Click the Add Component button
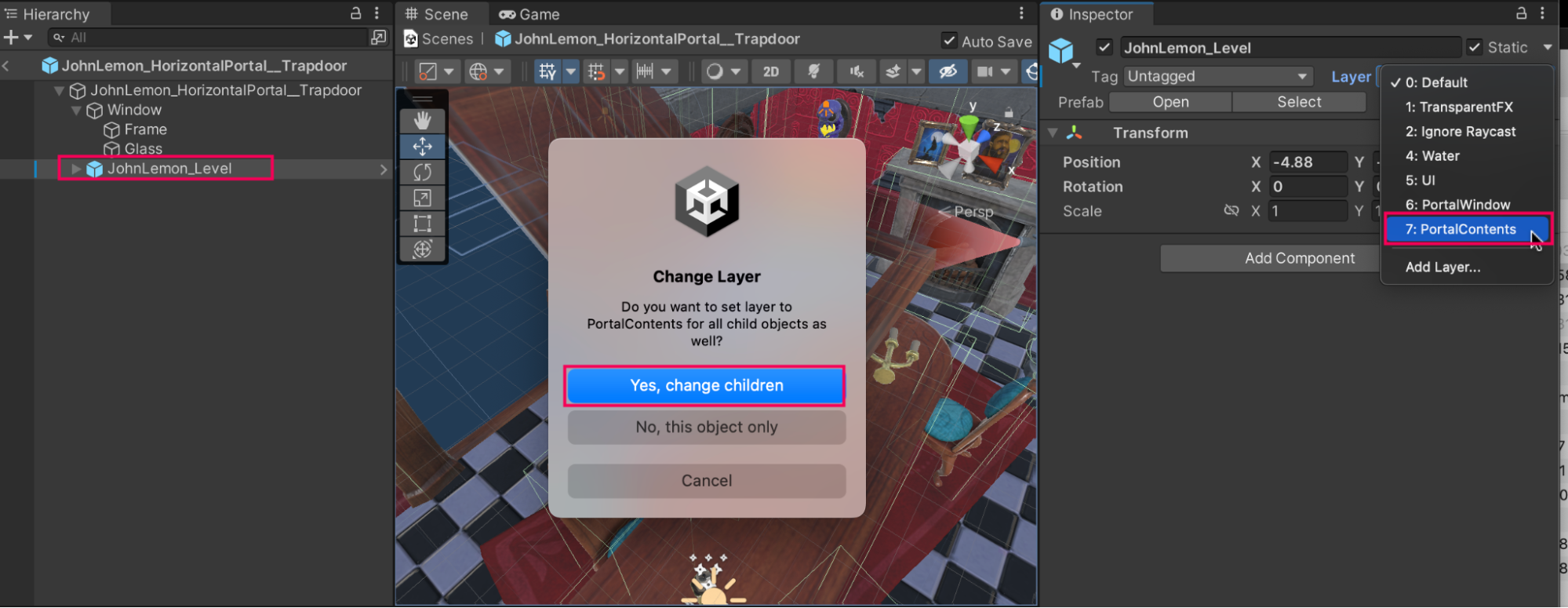The width and height of the screenshot is (1568, 608). pos(1299,258)
